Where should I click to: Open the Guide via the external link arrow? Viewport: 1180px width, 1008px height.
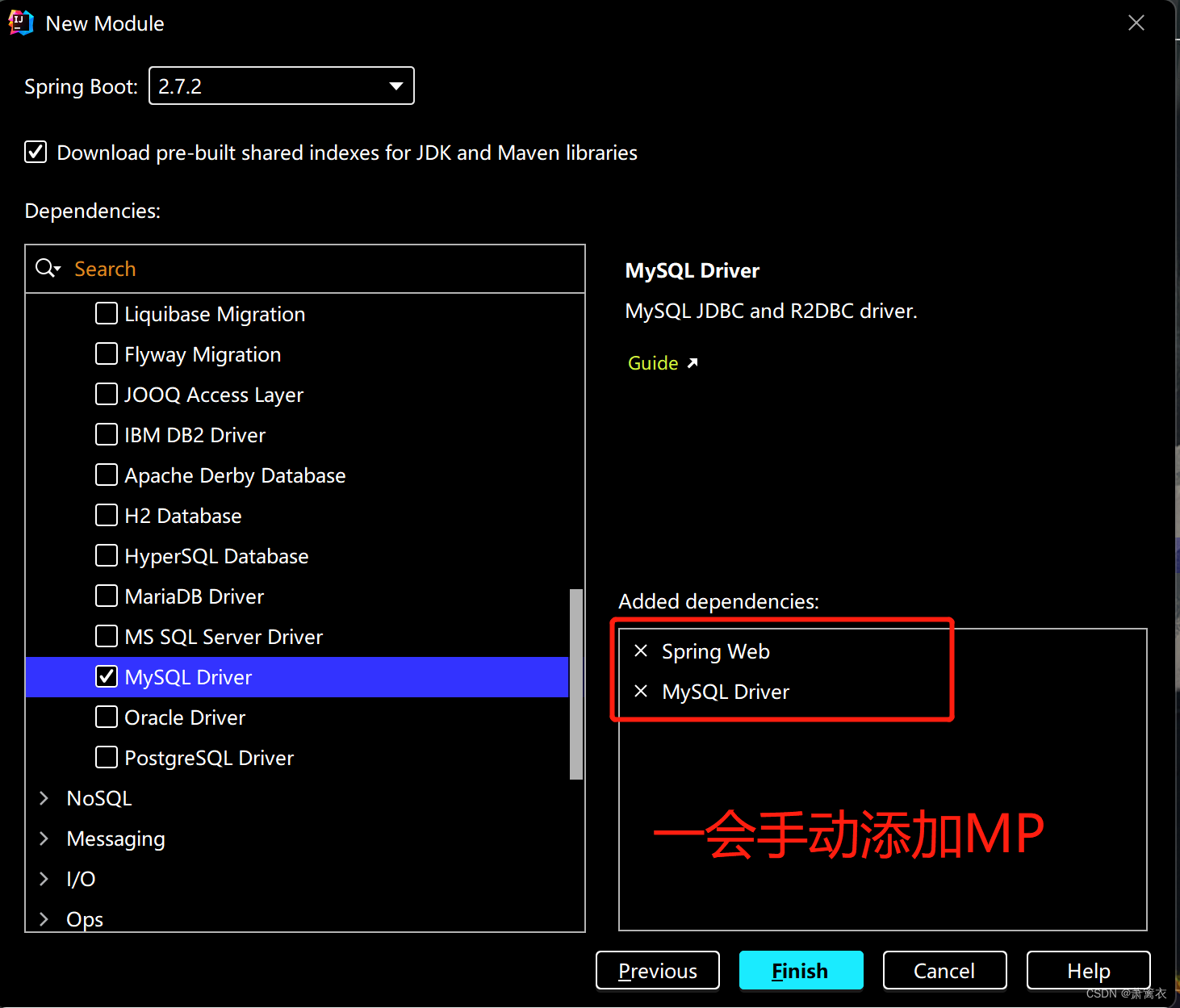point(693,362)
